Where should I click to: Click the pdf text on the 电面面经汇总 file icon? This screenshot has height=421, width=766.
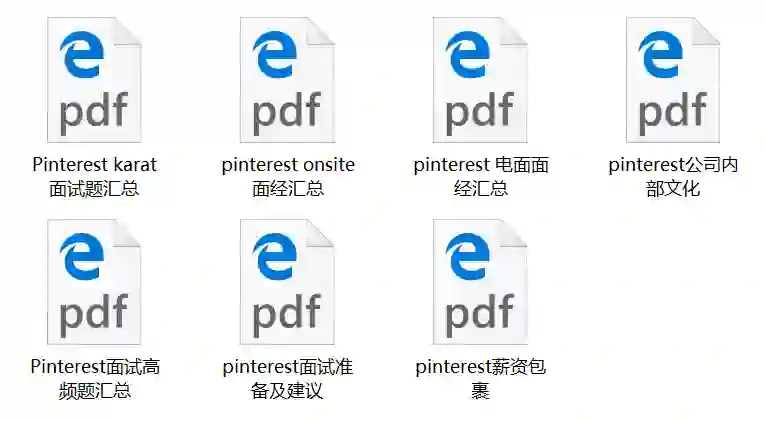[x=479, y=113]
